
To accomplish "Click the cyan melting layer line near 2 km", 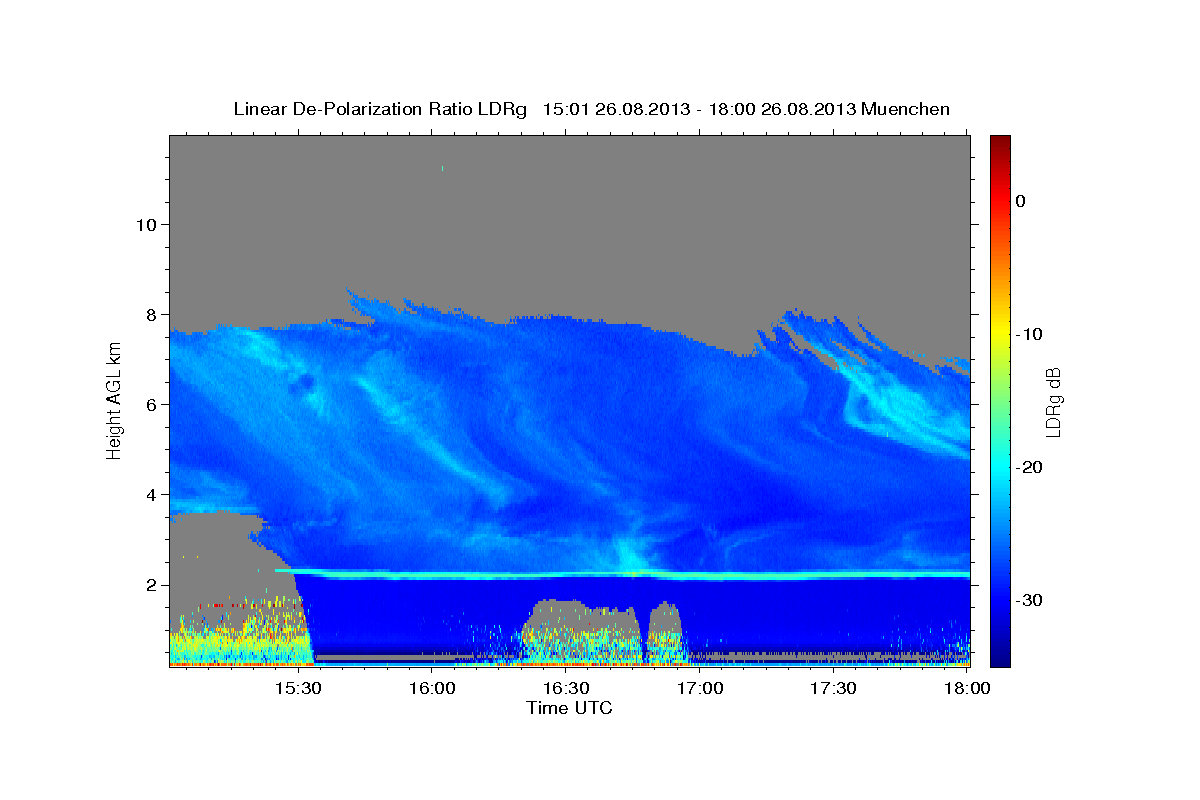I will (622, 574).
